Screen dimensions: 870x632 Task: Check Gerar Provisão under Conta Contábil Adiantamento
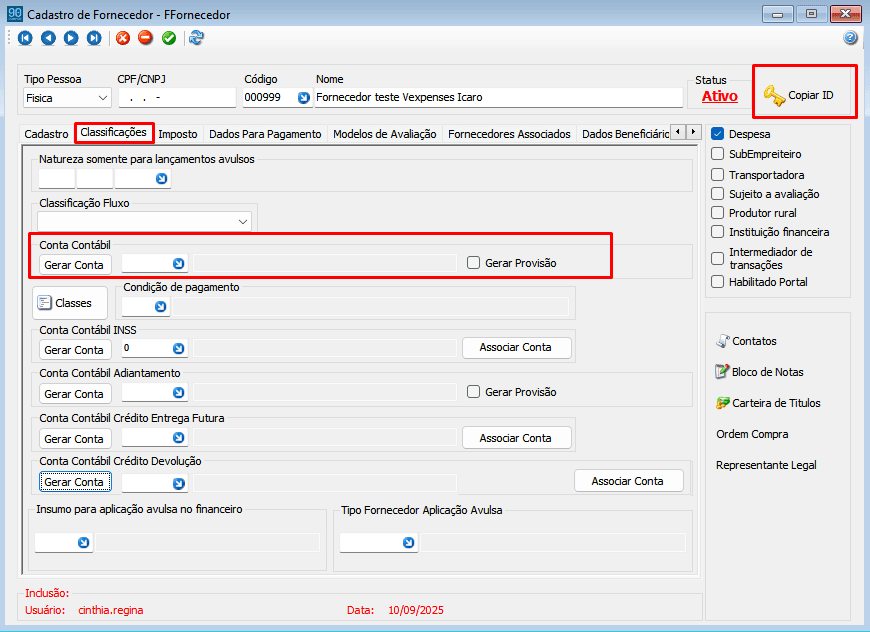pyautogui.click(x=473, y=392)
